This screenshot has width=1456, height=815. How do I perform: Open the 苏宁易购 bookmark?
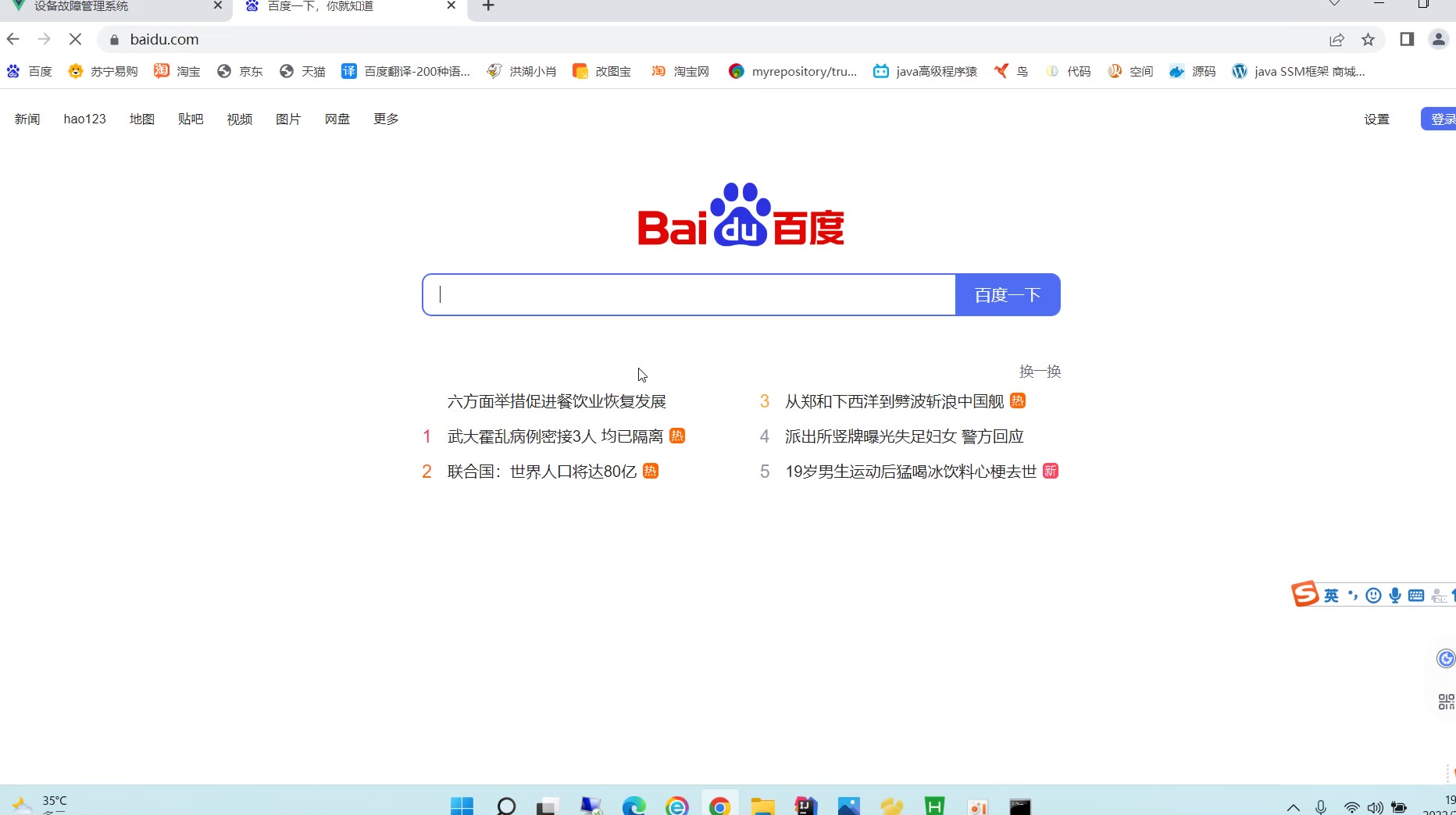[103, 71]
